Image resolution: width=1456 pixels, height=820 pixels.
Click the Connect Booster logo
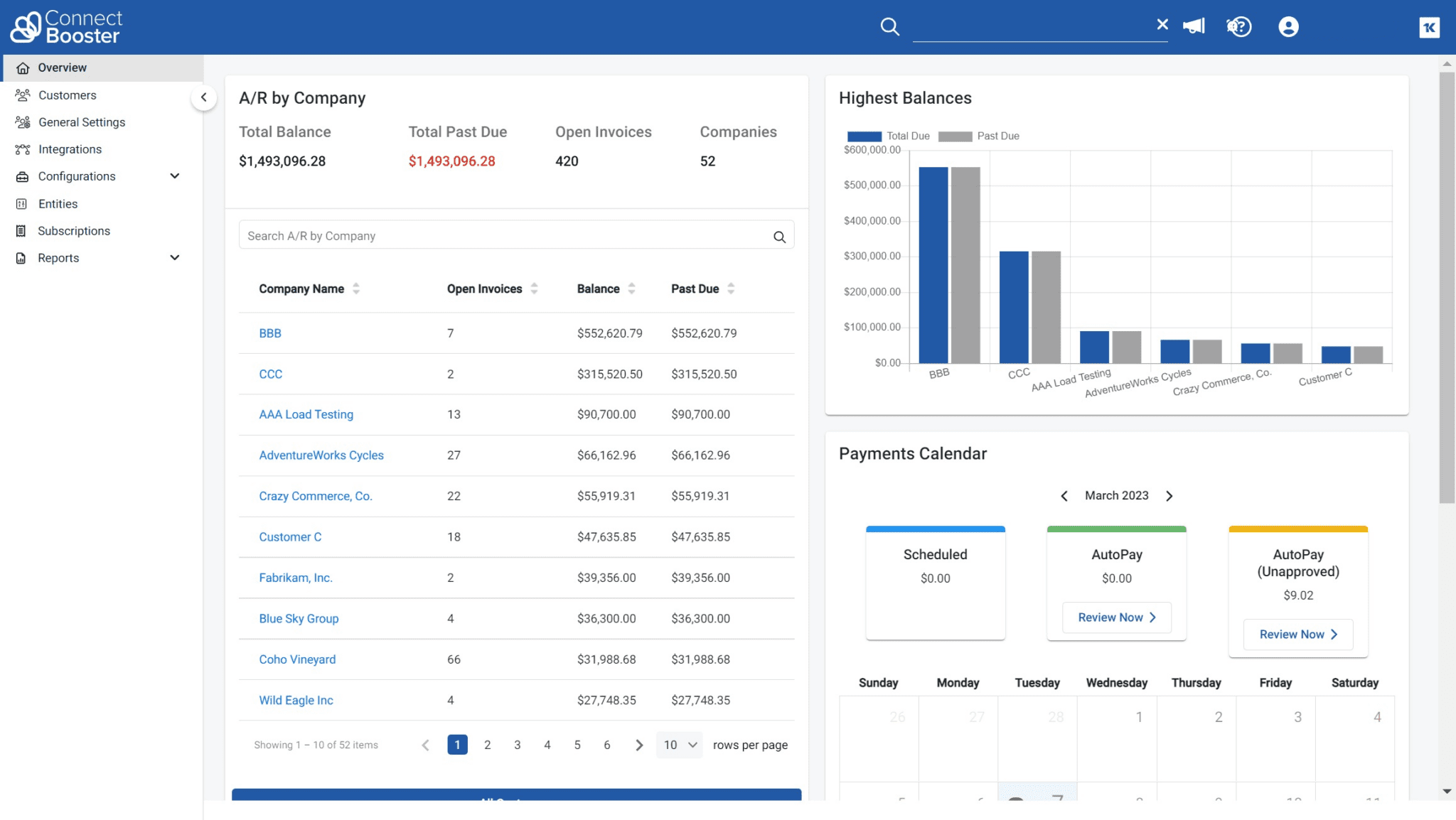coord(65,27)
